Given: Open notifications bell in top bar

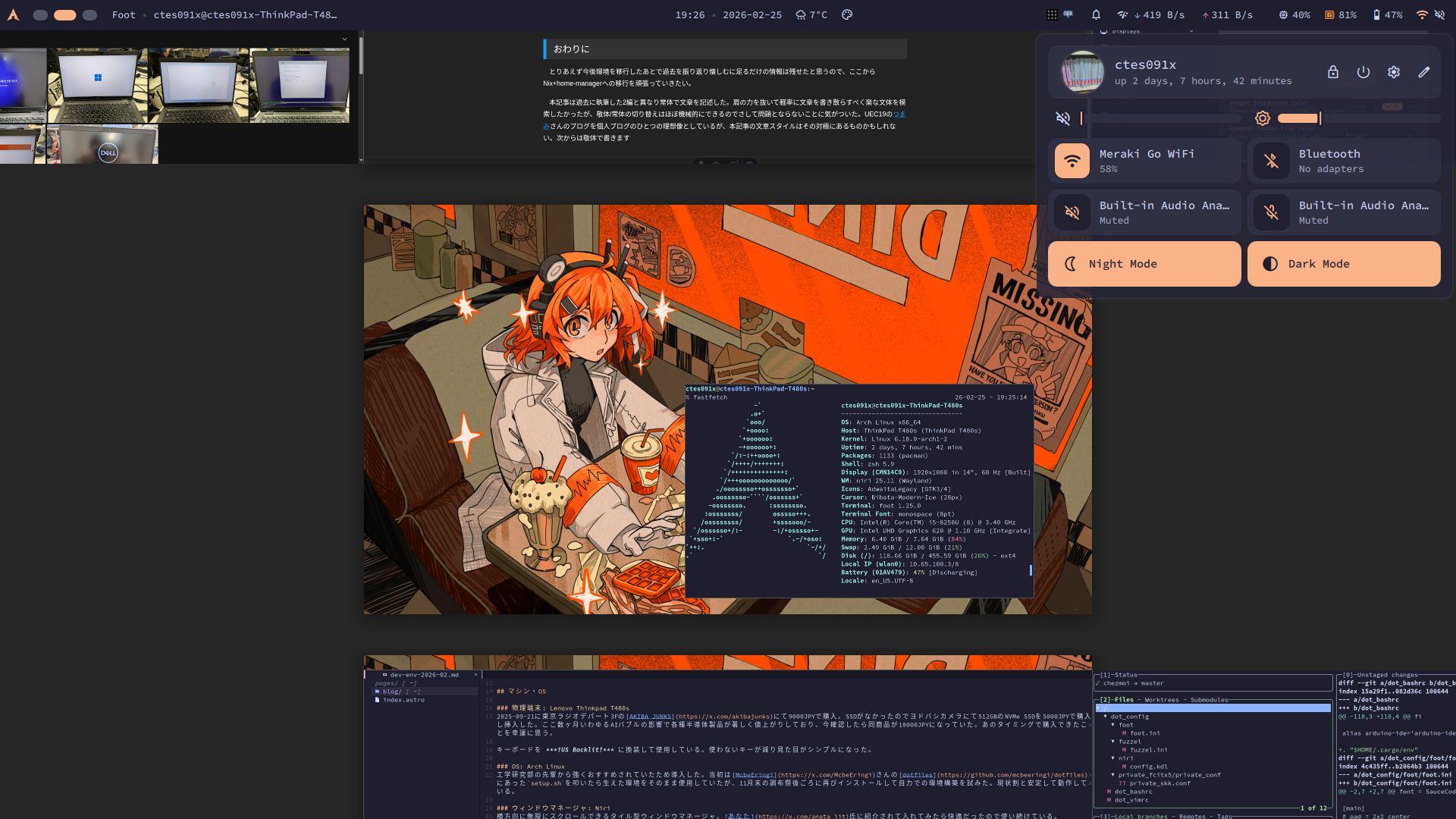Looking at the screenshot, I should pyautogui.click(x=1096, y=14).
